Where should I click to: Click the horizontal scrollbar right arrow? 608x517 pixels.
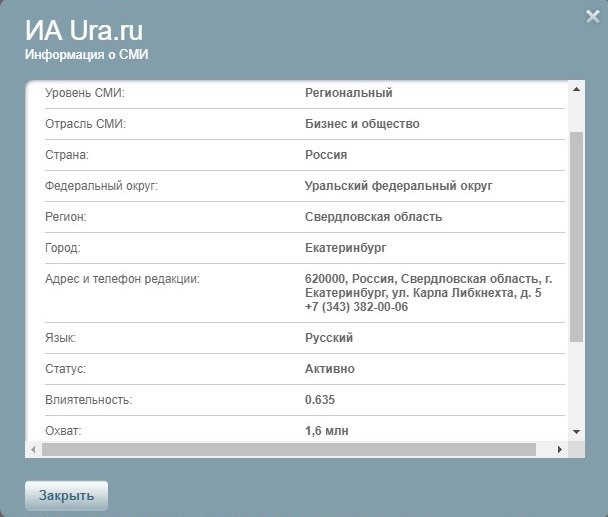click(560, 450)
